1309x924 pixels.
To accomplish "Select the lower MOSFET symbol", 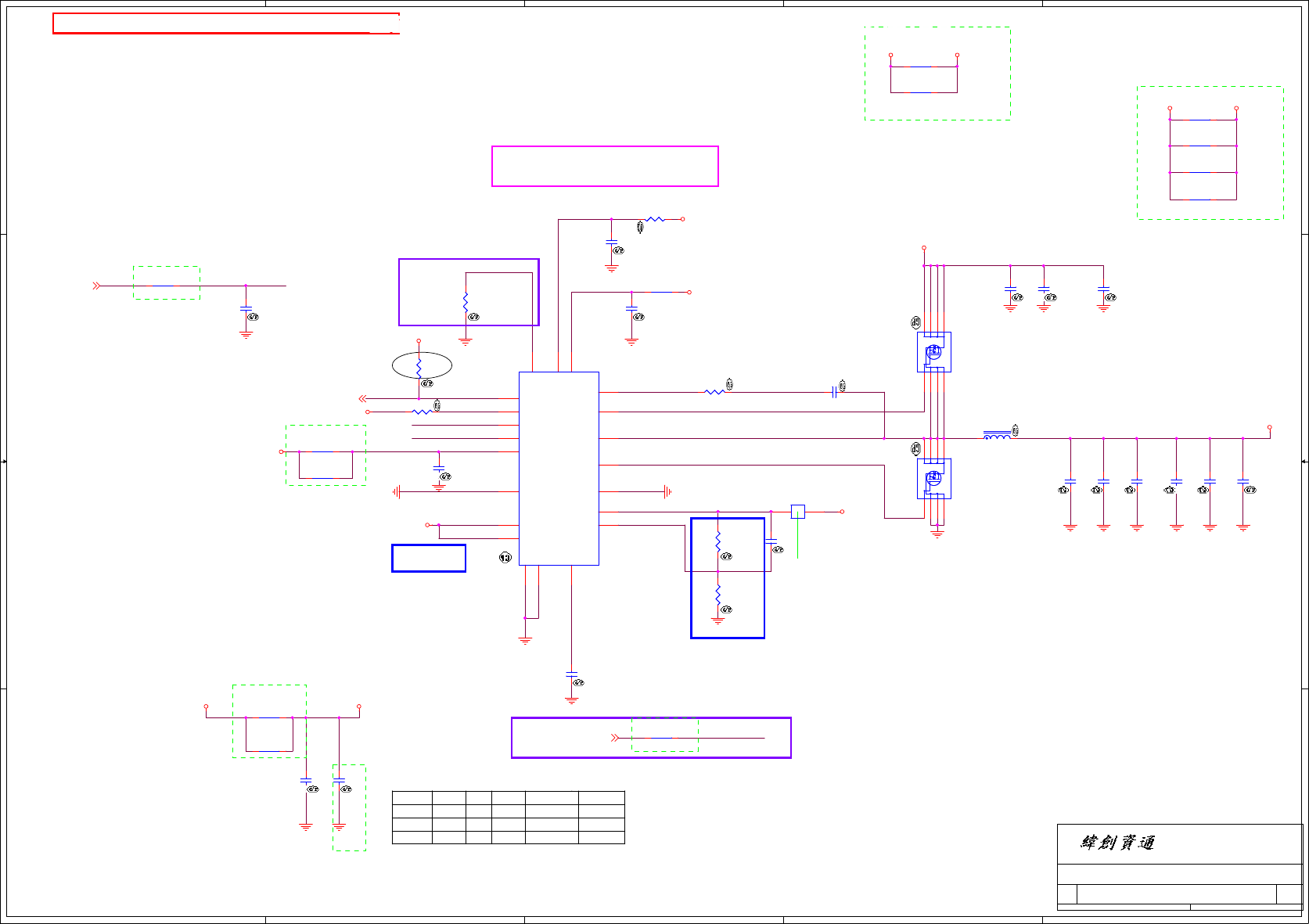I will [x=934, y=479].
